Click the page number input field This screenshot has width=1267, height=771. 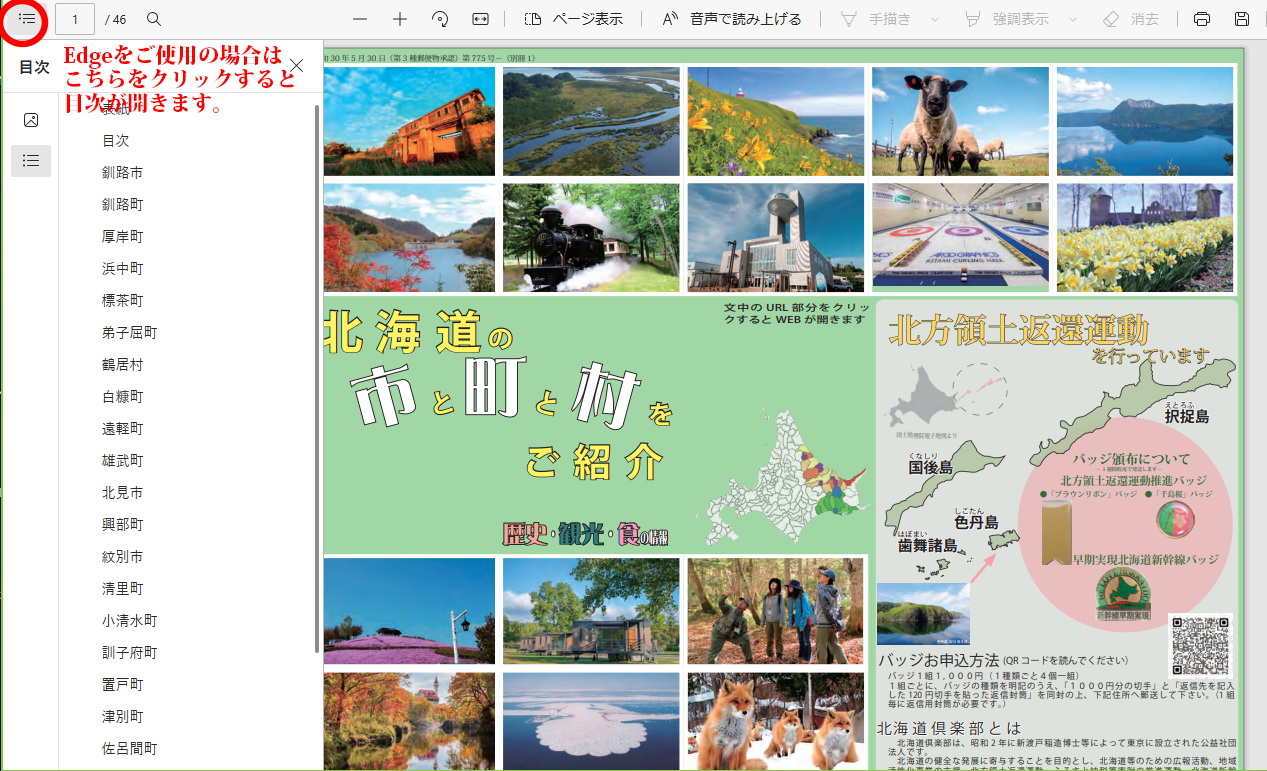pos(75,19)
